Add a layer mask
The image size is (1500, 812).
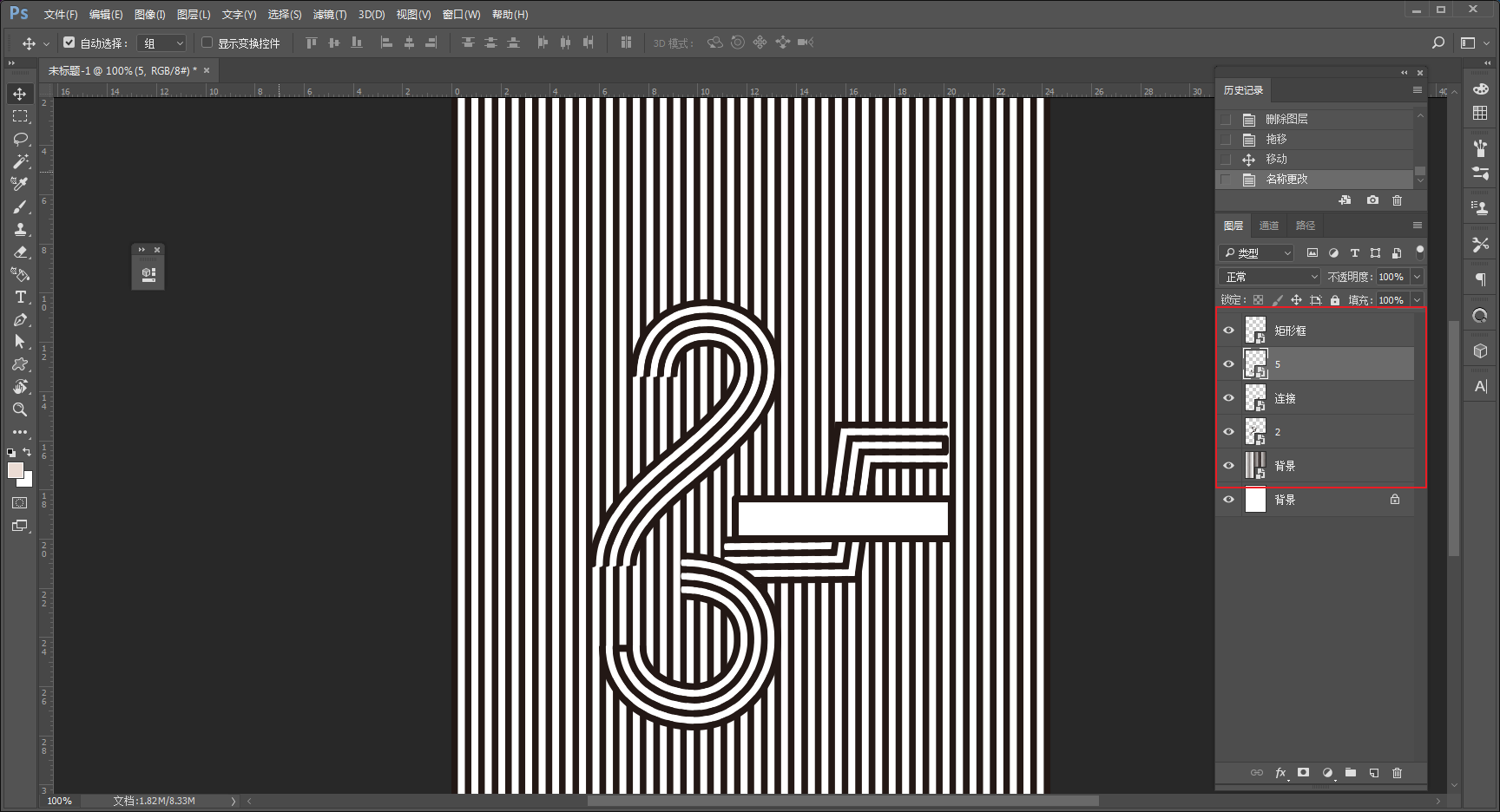pyautogui.click(x=1303, y=773)
